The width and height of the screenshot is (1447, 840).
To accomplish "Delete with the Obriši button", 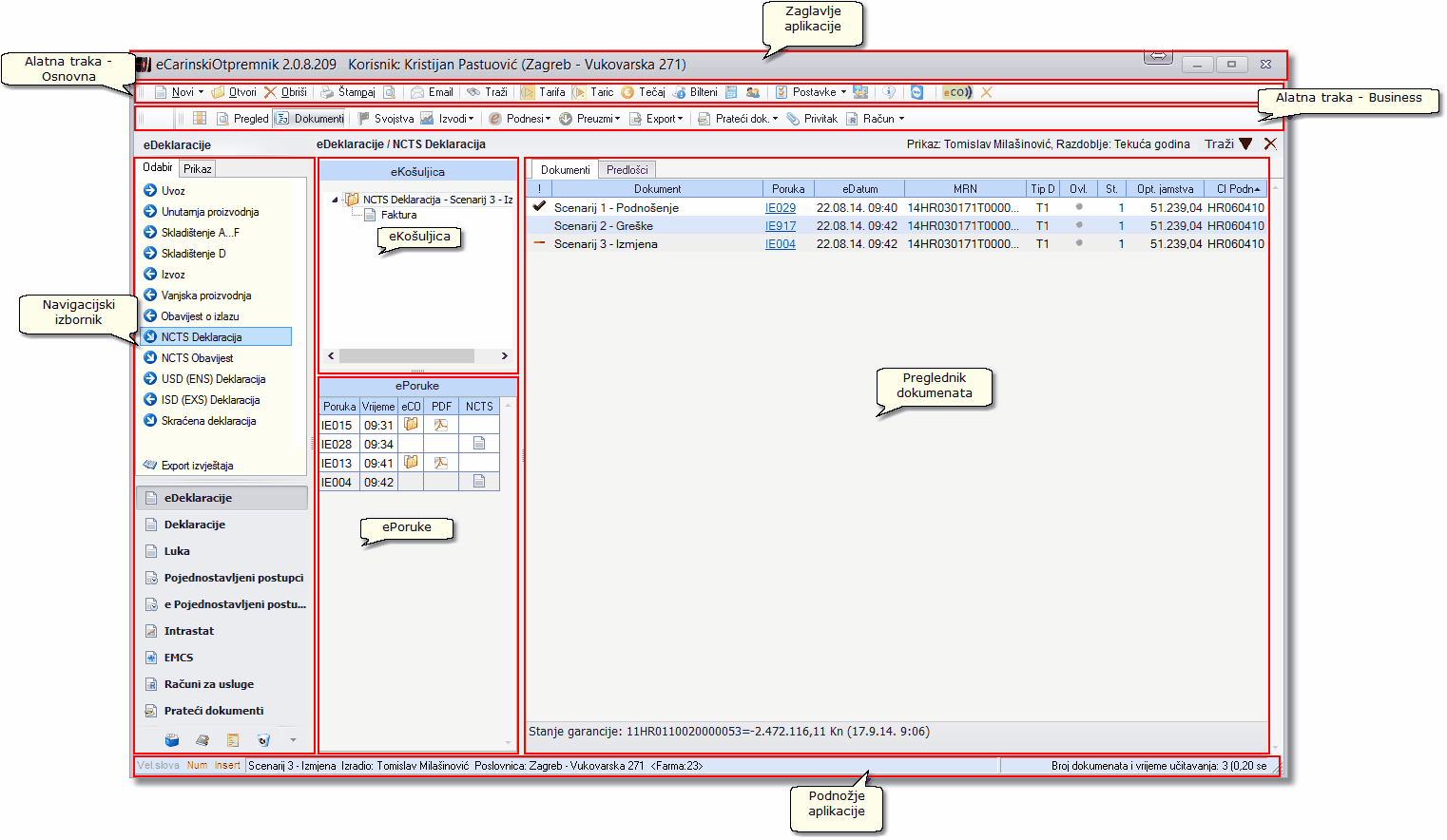I will 285,92.
